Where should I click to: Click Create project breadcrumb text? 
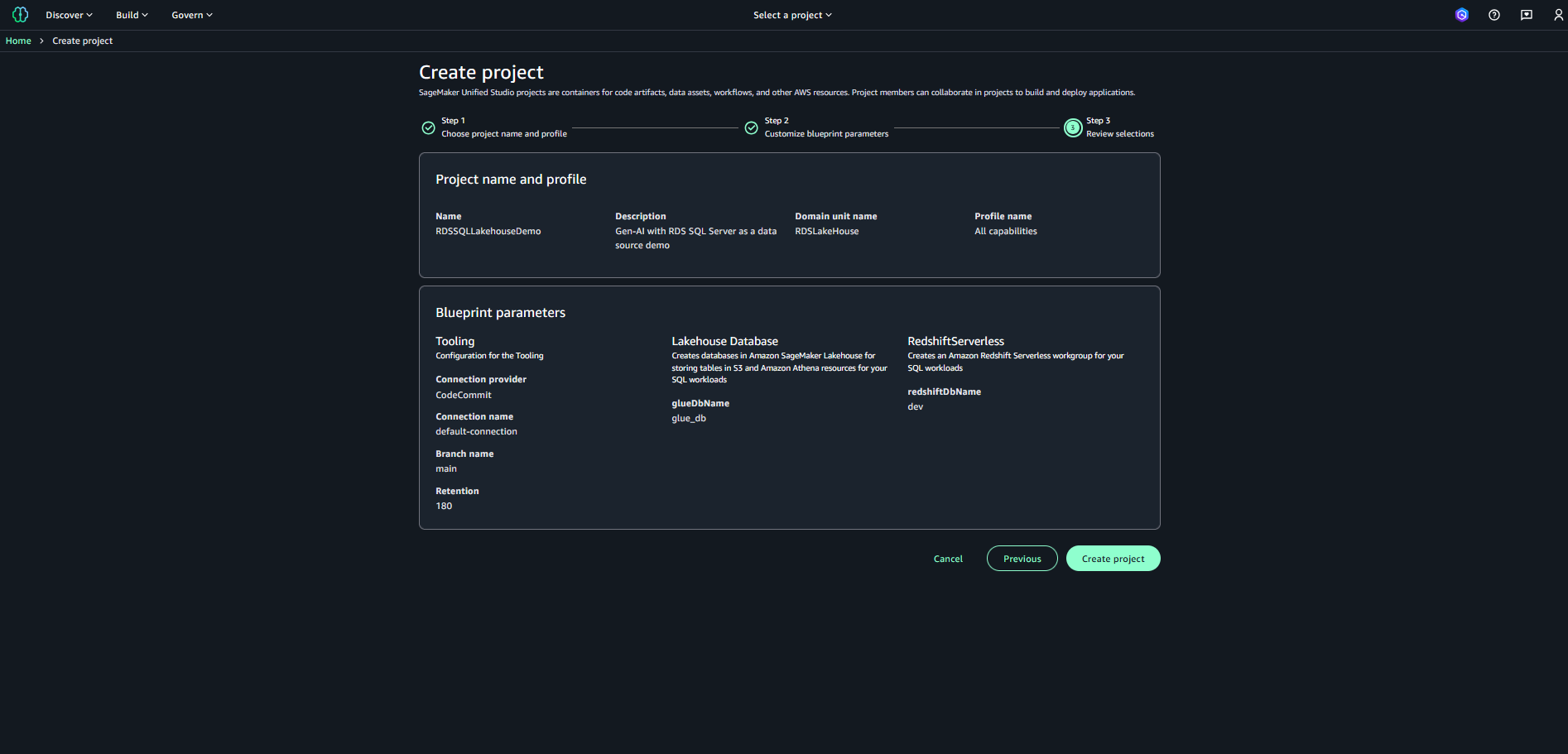[83, 41]
